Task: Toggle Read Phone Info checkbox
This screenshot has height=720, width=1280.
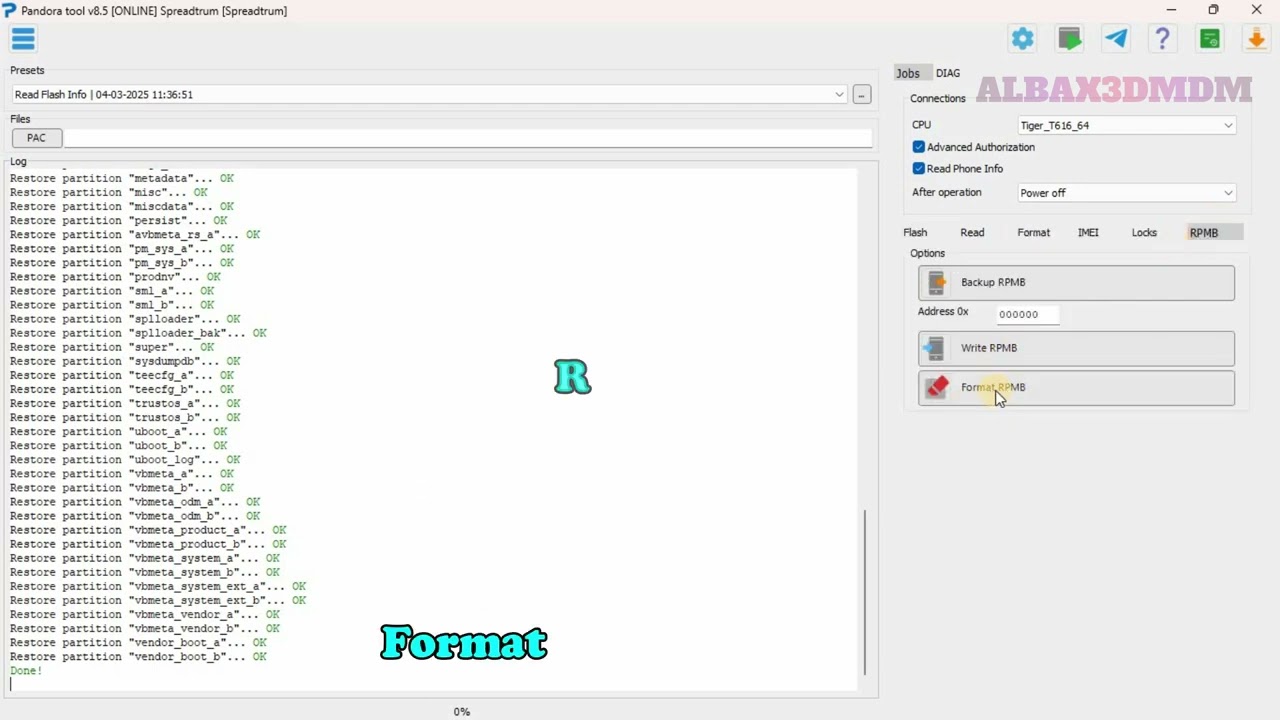Action: tap(919, 169)
